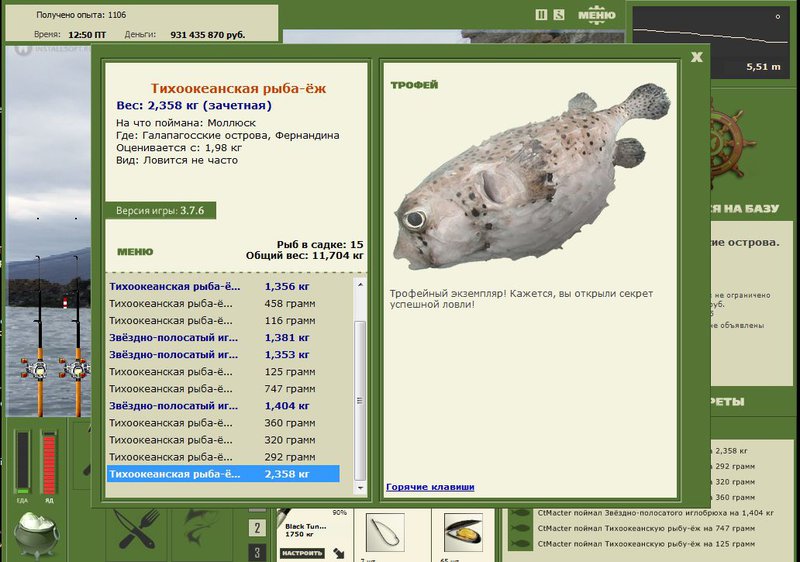The height and width of the screenshot is (562, 800).
Task: Click fish icon beside 1,404 кг log
Action: pyautogui.click(x=520, y=513)
